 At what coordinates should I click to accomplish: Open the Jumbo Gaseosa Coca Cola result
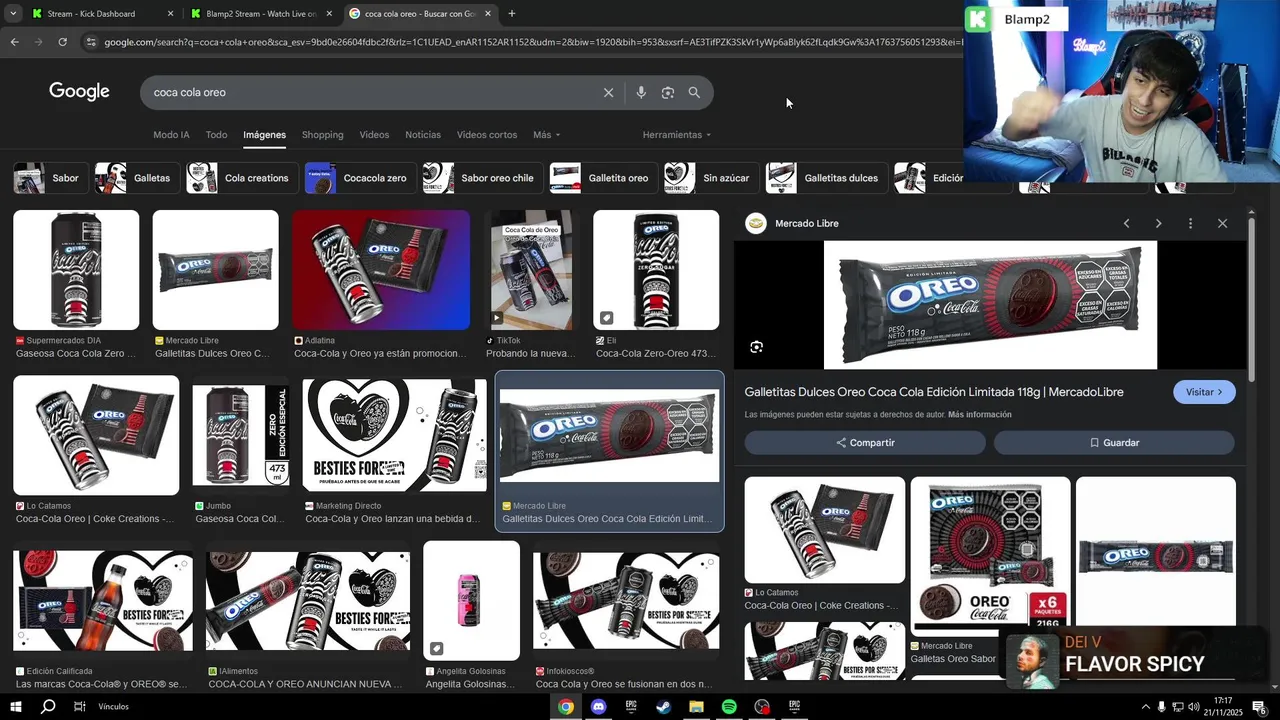(240, 435)
